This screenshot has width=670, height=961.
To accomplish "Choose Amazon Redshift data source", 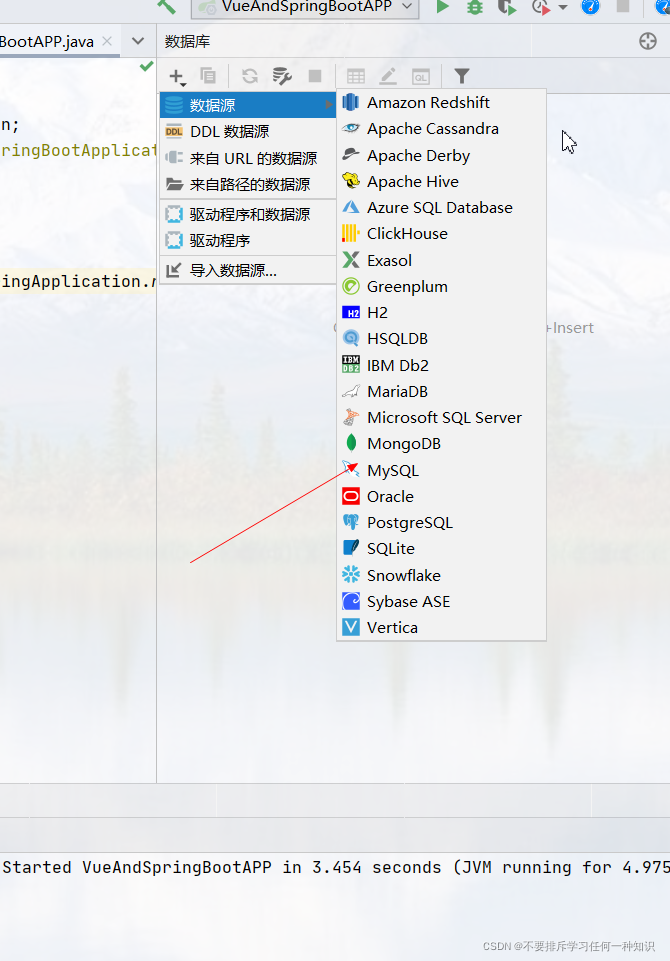I will pyautogui.click(x=441, y=102).
